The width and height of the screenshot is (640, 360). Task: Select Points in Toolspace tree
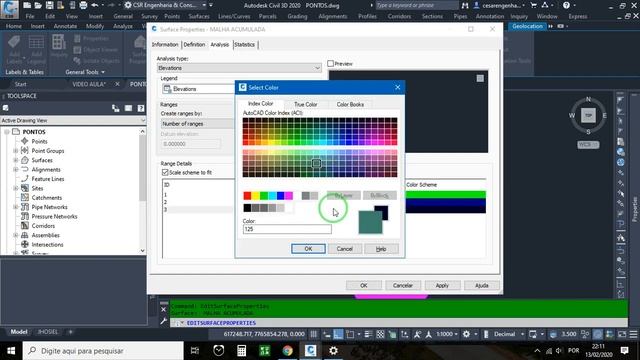(40, 141)
